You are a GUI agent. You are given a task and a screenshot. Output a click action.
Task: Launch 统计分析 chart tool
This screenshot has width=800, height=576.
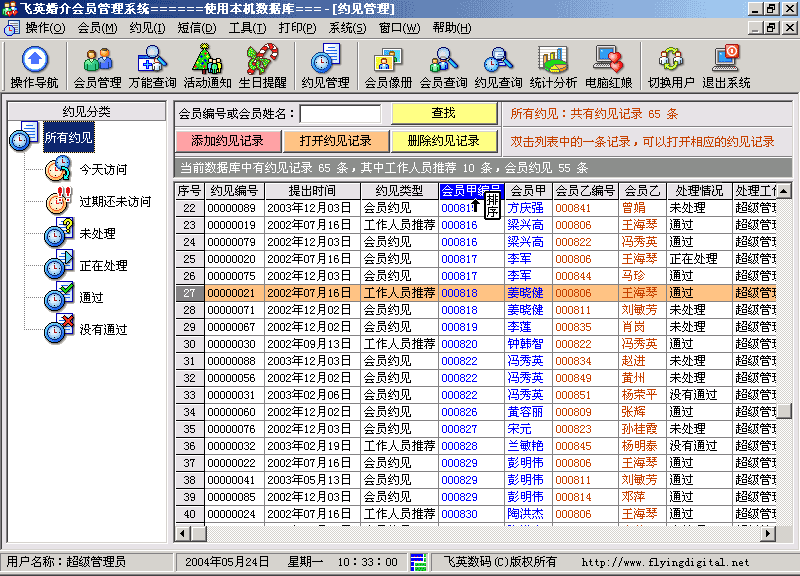[552, 67]
